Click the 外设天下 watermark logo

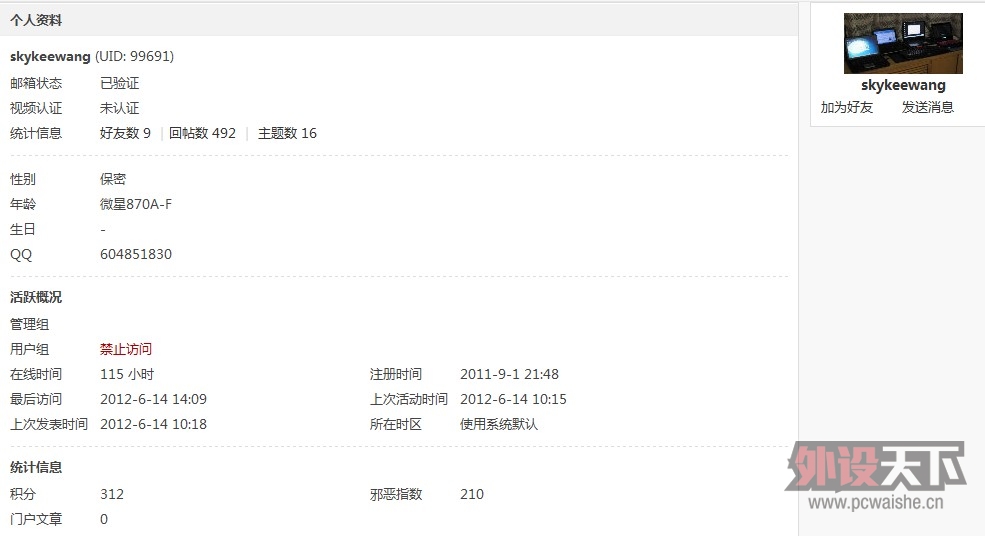pos(875,466)
